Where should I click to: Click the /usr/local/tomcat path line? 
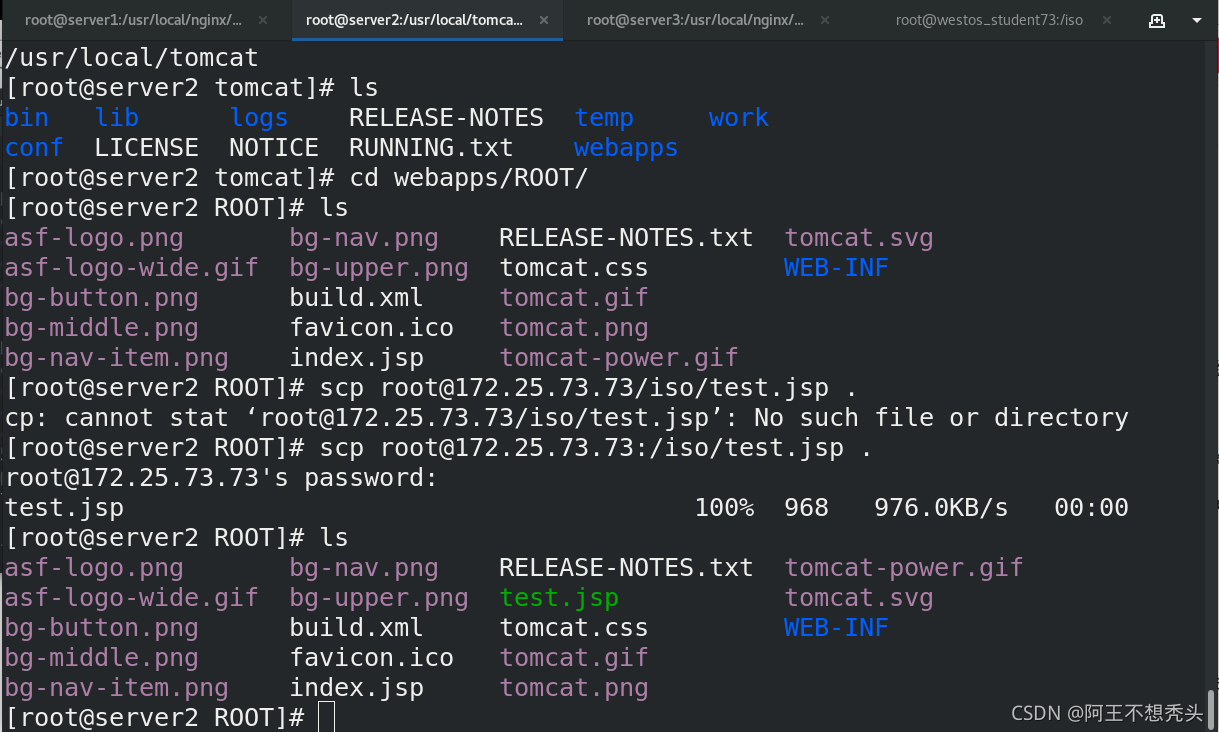coord(132,58)
